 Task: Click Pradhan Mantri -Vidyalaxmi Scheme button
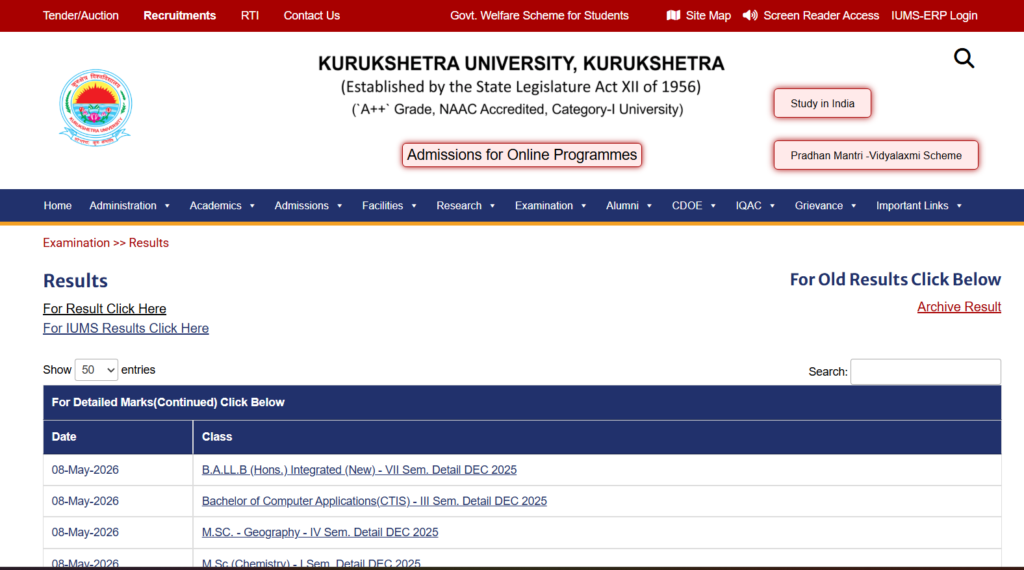click(876, 155)
